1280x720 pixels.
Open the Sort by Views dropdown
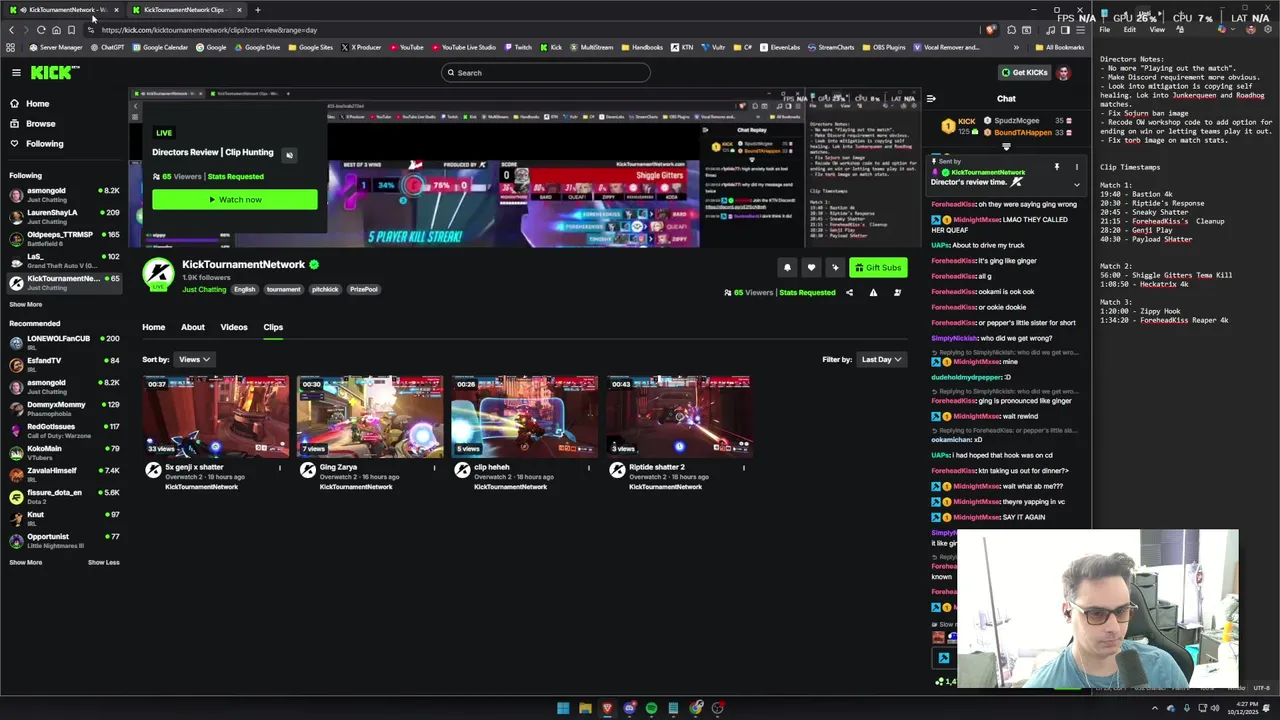(x=194, y=359)
